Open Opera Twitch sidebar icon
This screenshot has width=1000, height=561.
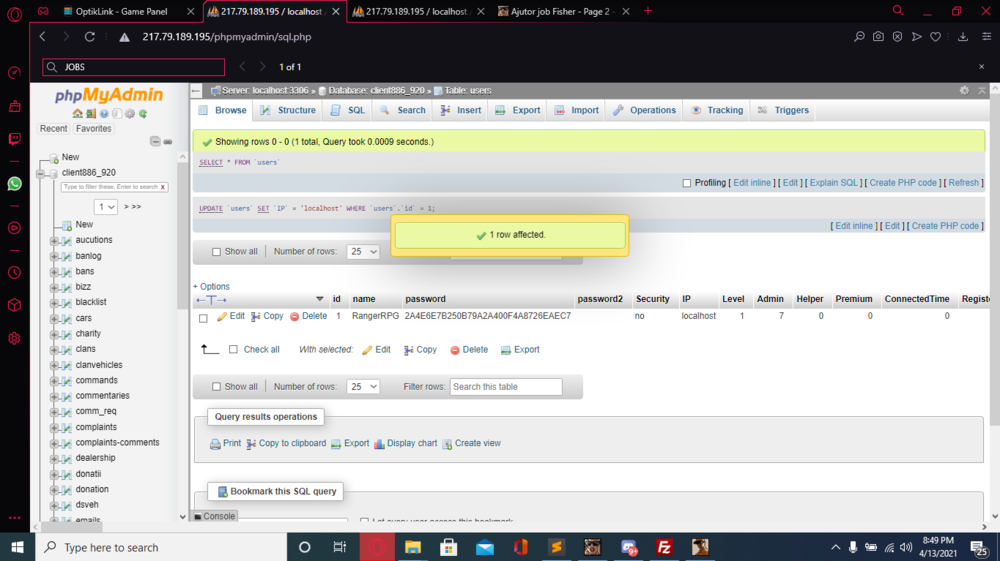tap(14, 139)
